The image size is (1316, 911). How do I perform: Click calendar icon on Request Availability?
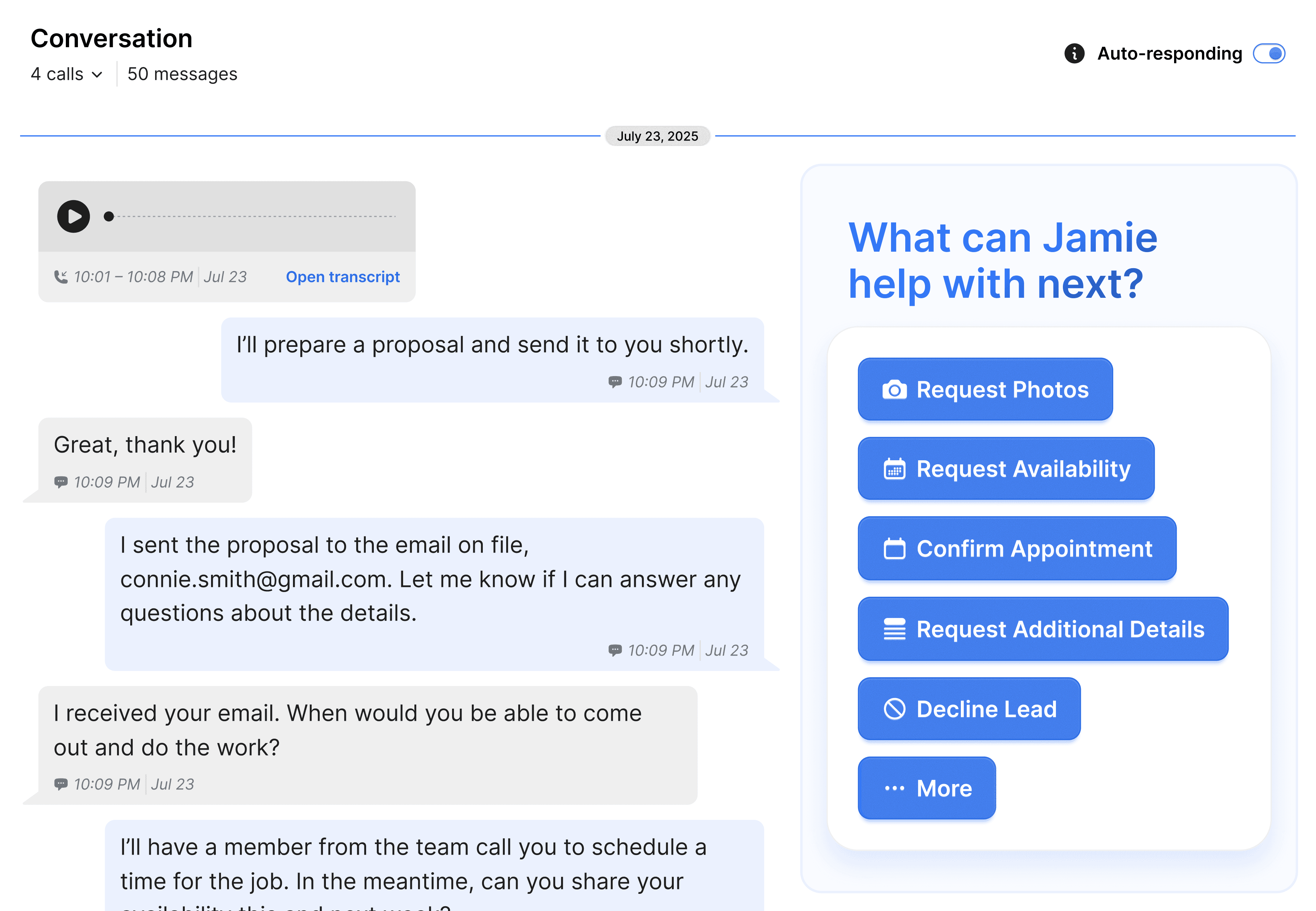[894, 469]
